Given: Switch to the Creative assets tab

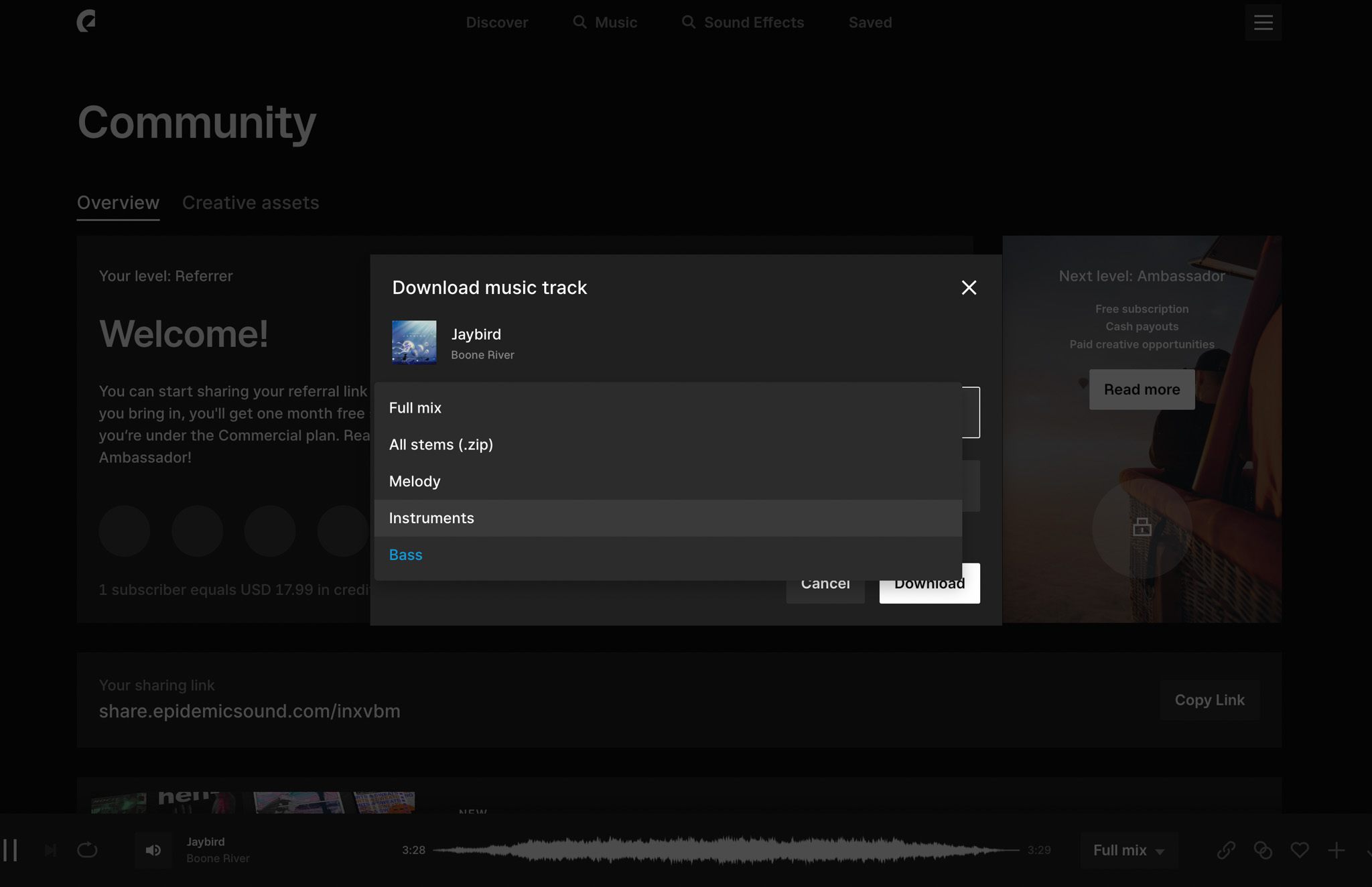Looking at the screenshot, I should 251,202.
